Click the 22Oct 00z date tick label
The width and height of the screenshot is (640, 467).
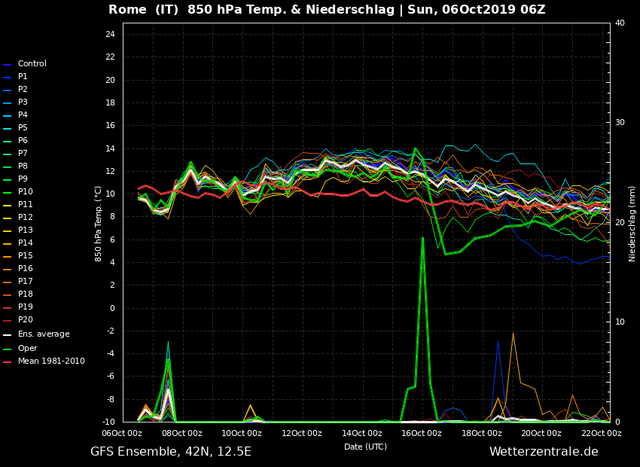point(602,433)
